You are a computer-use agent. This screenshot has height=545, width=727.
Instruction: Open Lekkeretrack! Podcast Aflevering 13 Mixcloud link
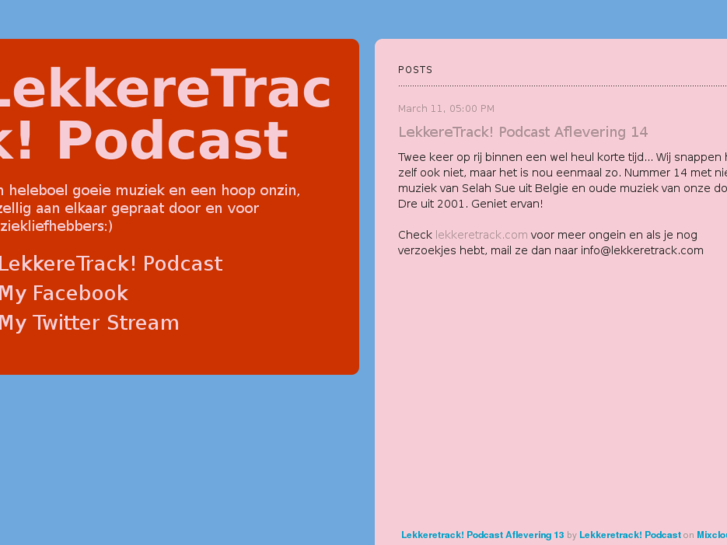[482, 535]
